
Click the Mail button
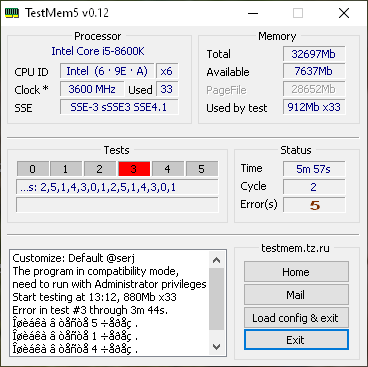(296, 295)
